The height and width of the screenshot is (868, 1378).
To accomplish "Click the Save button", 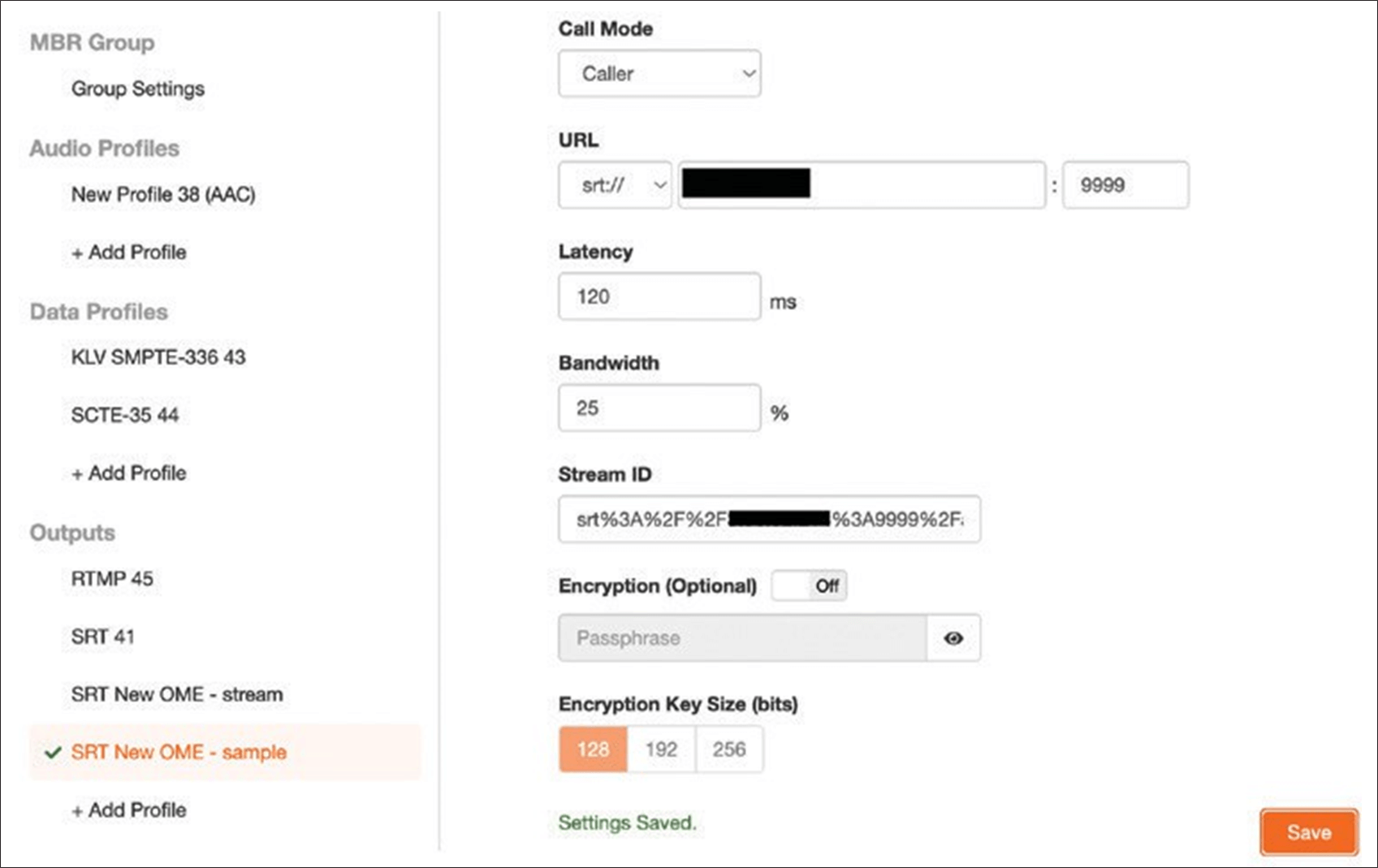I will tap(1309, 832).
